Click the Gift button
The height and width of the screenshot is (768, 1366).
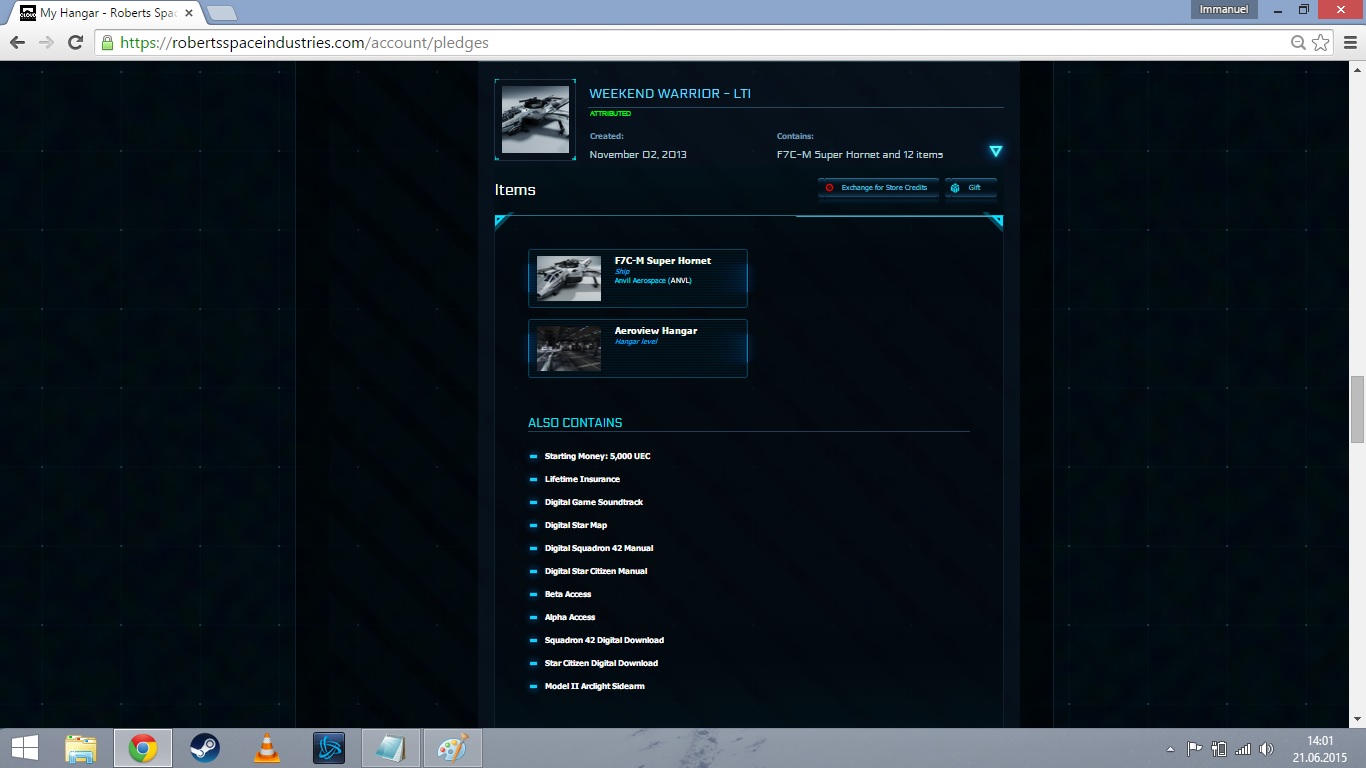[971, 188]
